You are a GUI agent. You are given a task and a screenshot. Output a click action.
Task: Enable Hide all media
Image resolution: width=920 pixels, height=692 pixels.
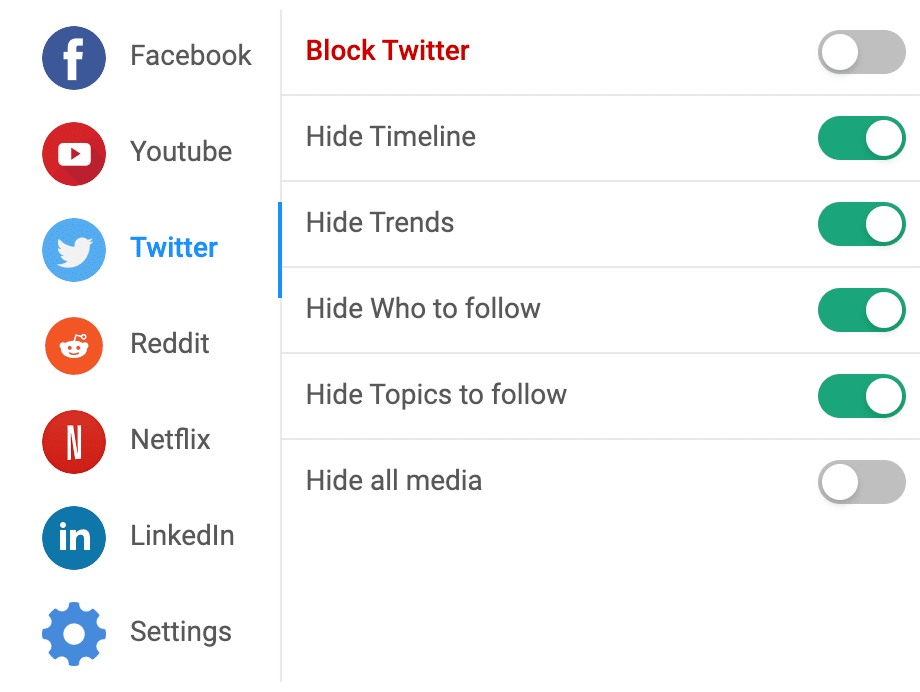861,482
